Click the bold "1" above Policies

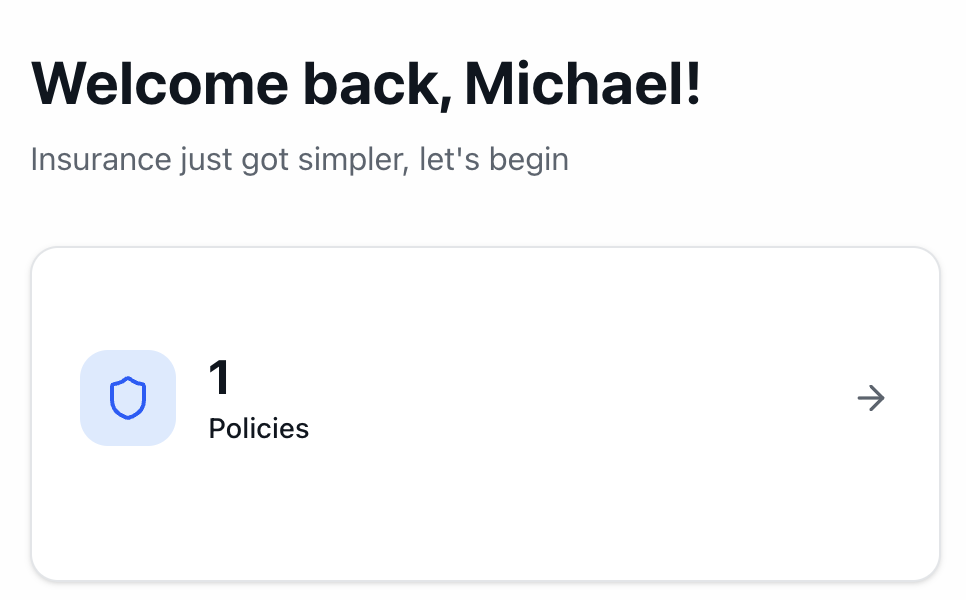pos(219,379)
